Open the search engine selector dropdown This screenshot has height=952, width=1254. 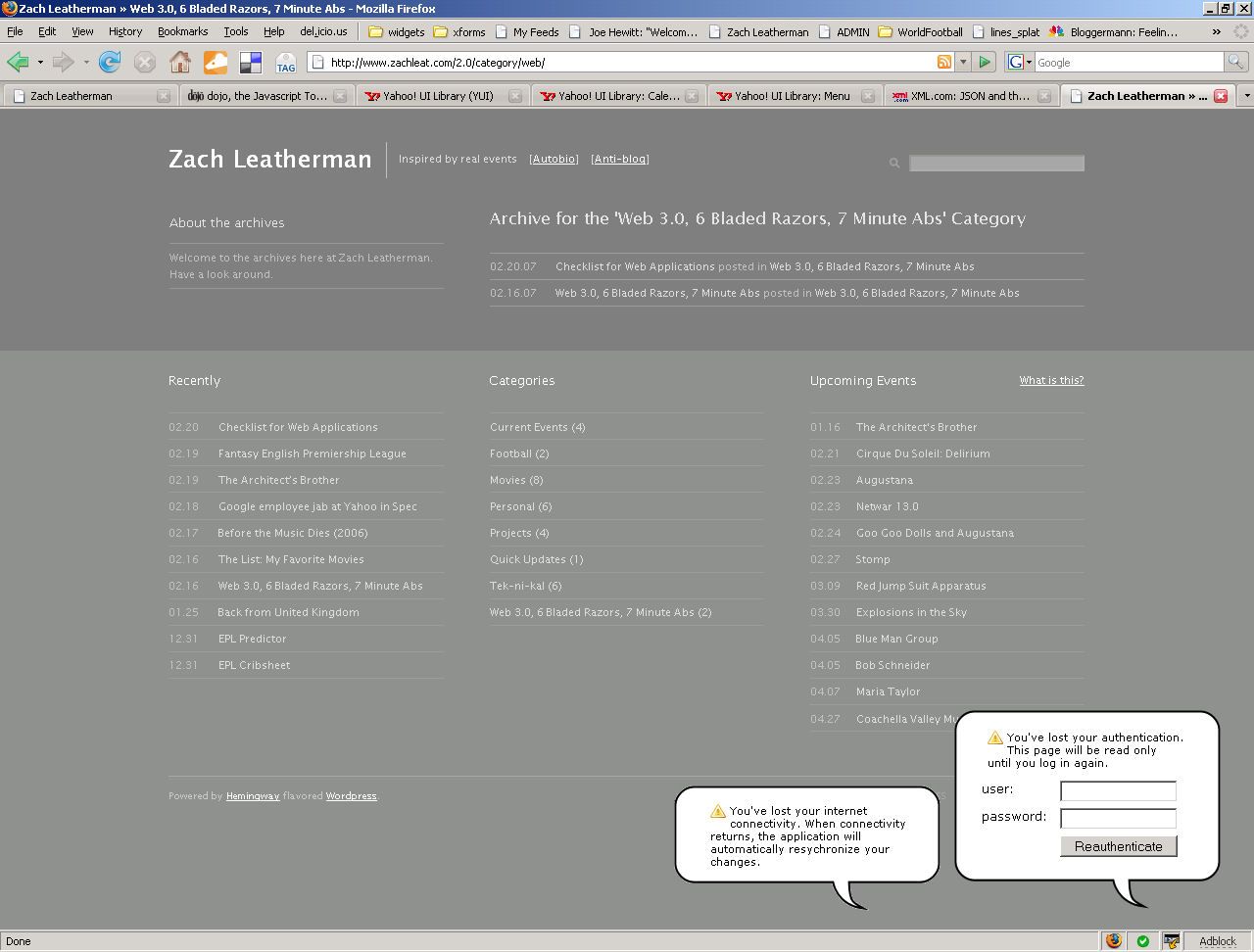pos(1020,62)
